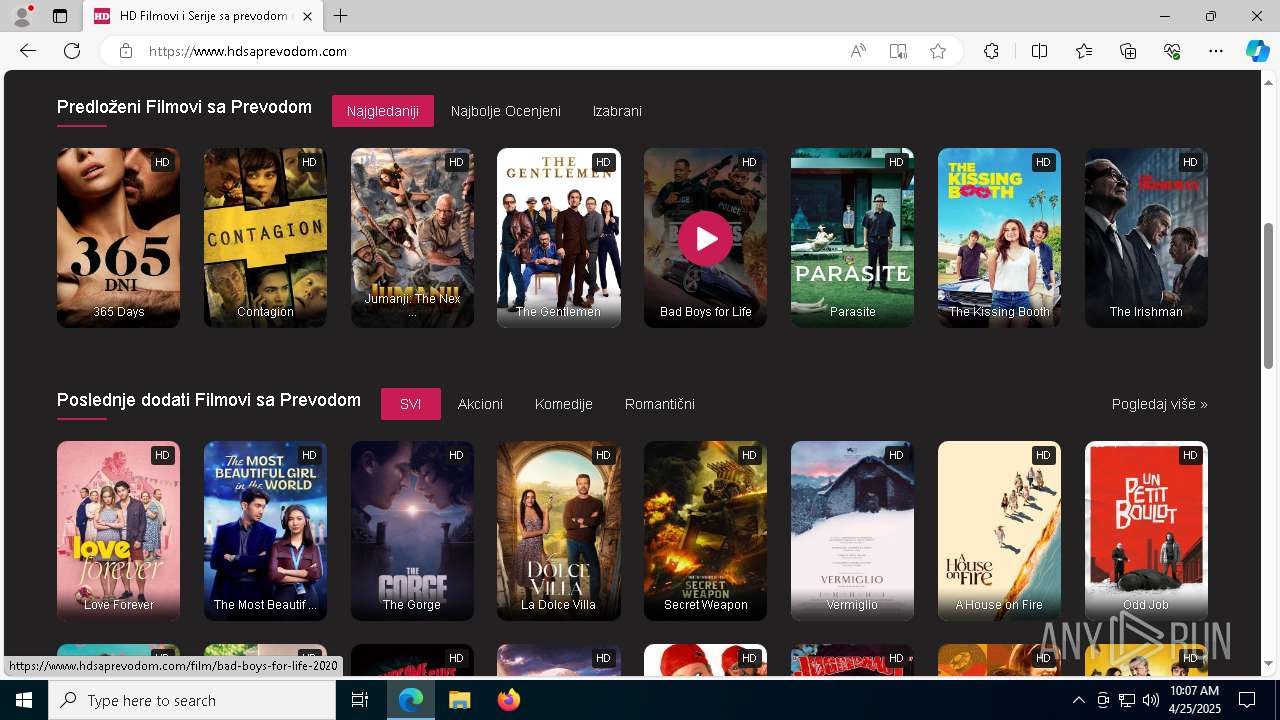Open immersive reader icon in address bar
Screen dimensions: 1280x720
[x=898, y=51]
